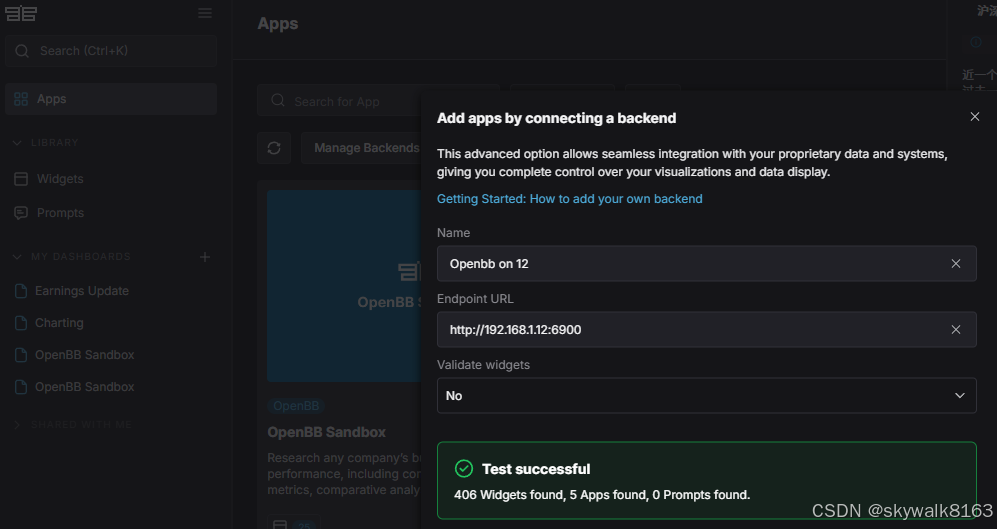The width and height of the screenshot is (997, 529).
Task: Edit the Endpoint URL field
Action: [x=706, y=330]
